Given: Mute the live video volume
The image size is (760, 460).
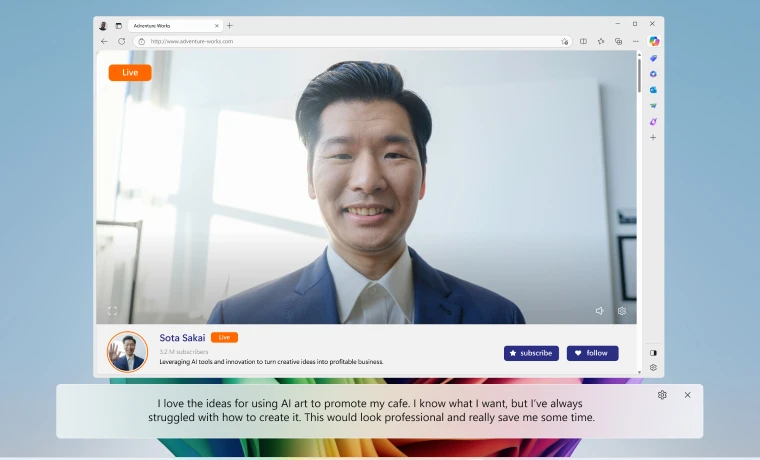Looking at the screenshot, I should click(599, 311).
